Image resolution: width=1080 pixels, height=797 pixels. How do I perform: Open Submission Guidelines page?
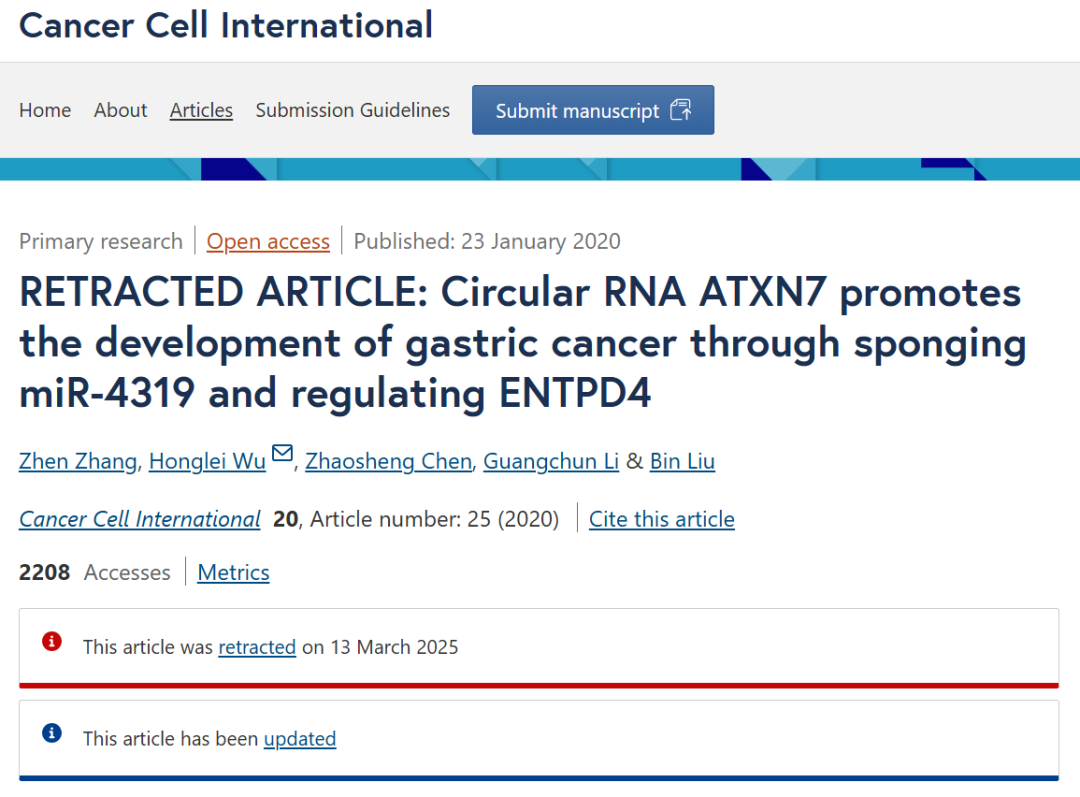tap(353, 110)
